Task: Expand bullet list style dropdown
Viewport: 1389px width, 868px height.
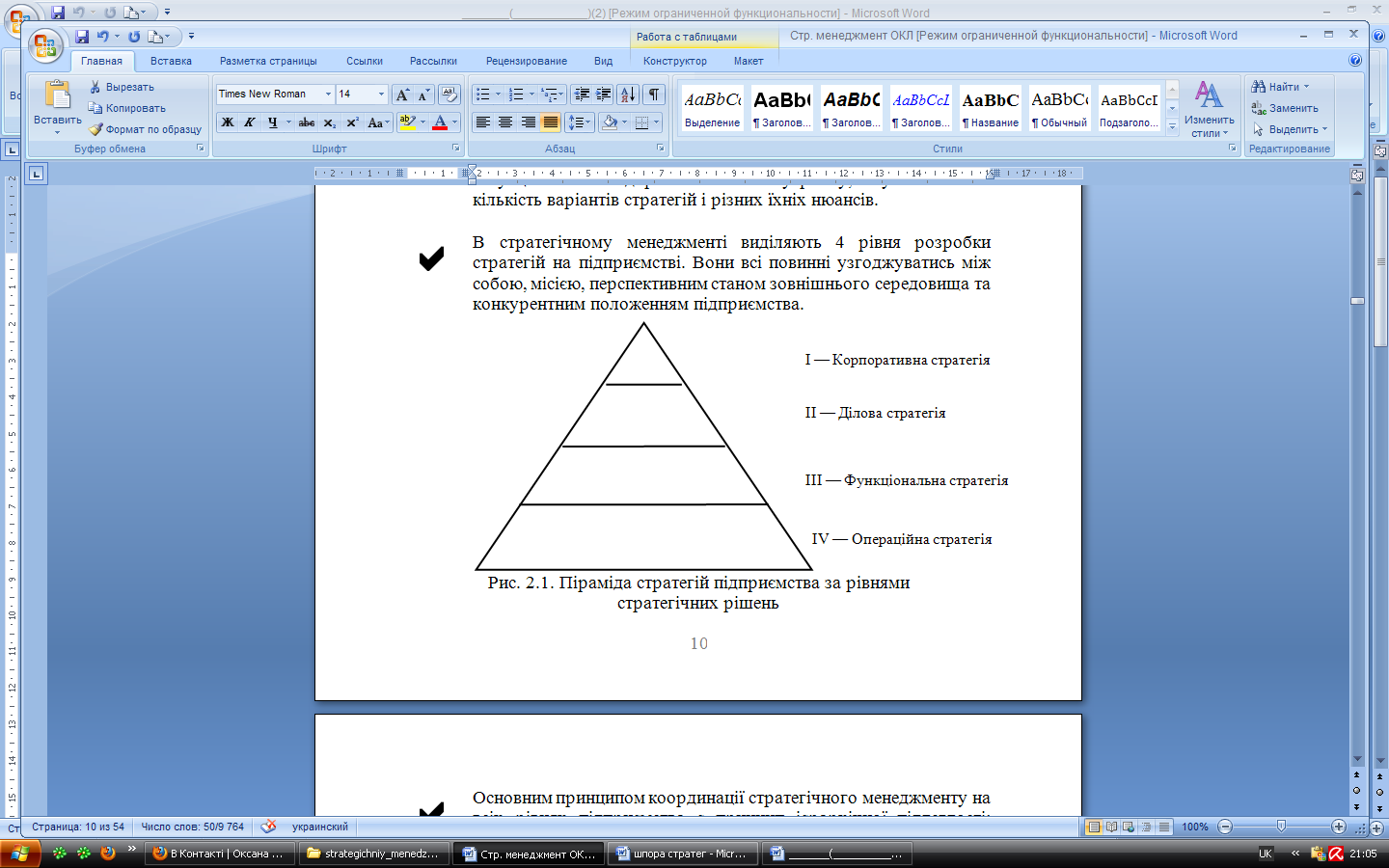Action: click(498, 95)
